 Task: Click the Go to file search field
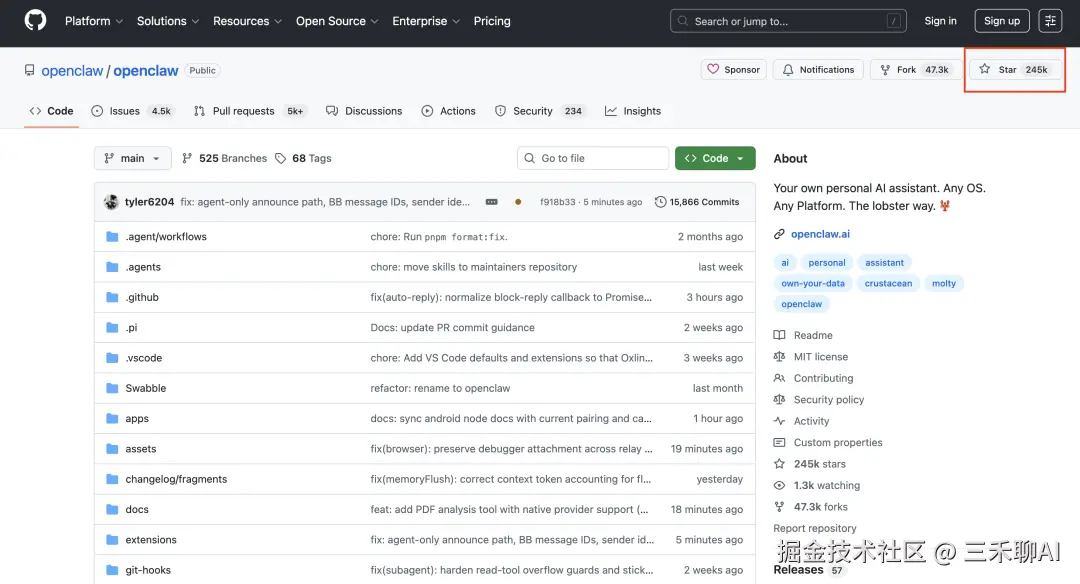[593, 158]
